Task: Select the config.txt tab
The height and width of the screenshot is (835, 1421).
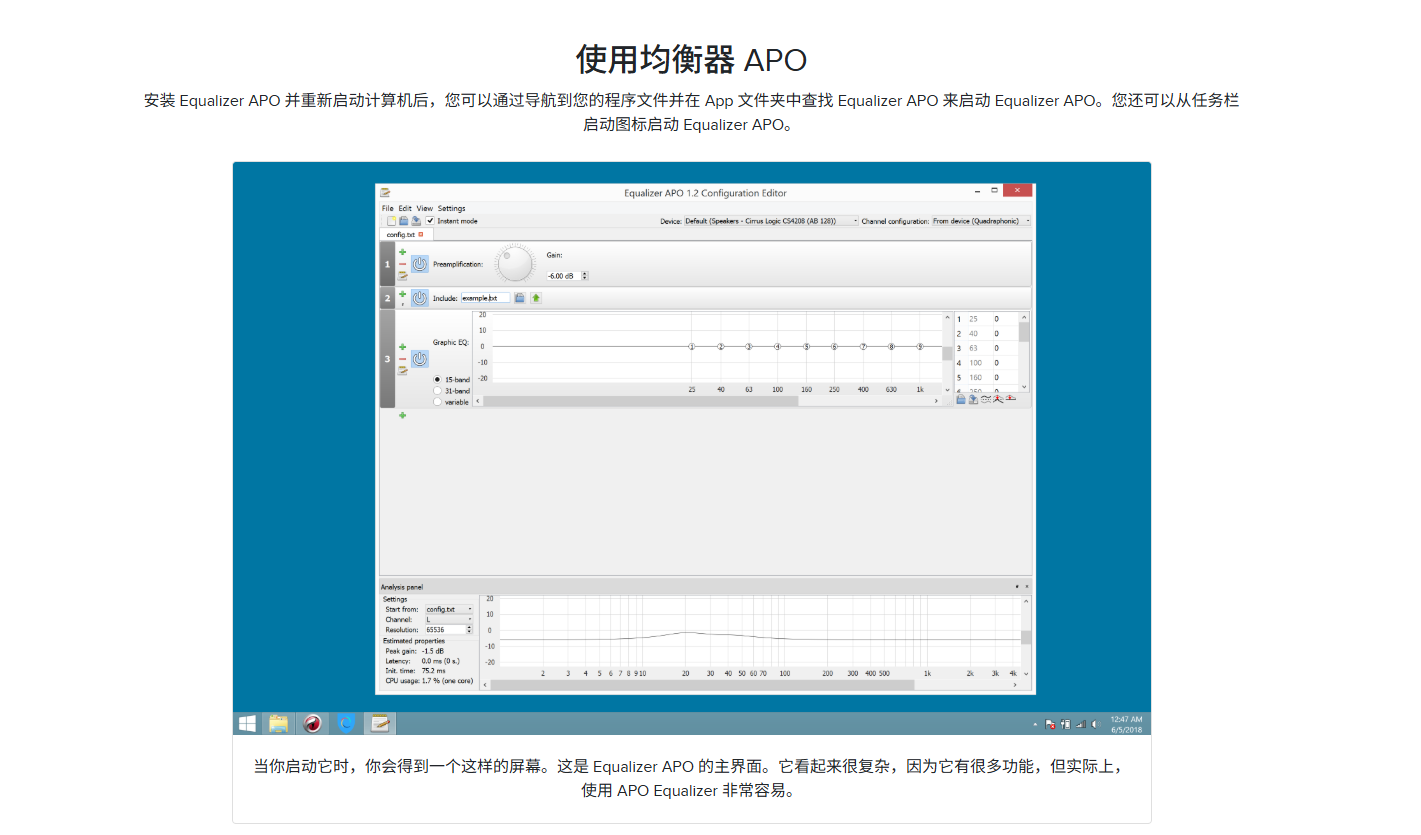Action: tap(404, 234)
